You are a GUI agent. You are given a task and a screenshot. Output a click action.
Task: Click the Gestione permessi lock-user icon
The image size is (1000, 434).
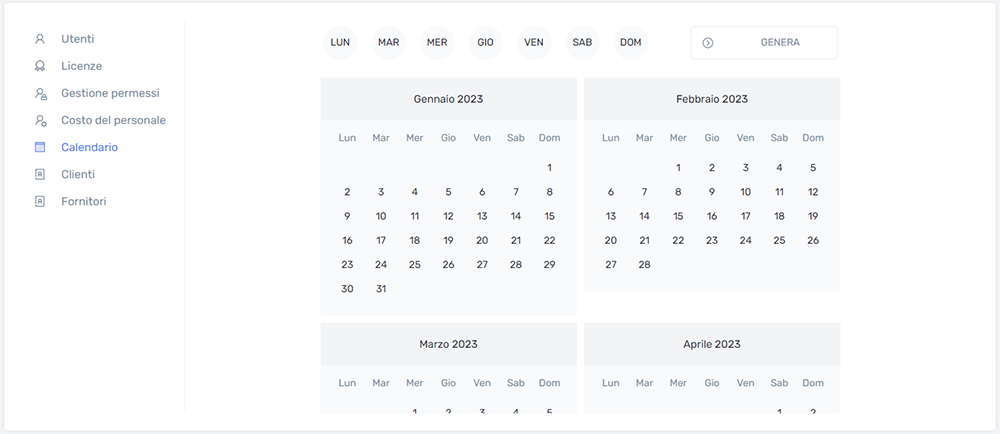(x=40, y=94)
